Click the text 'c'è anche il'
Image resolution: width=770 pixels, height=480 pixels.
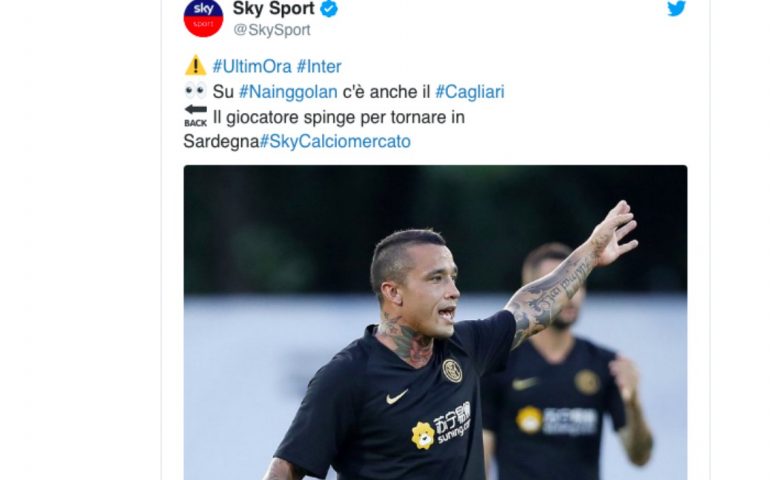point(386,92)
